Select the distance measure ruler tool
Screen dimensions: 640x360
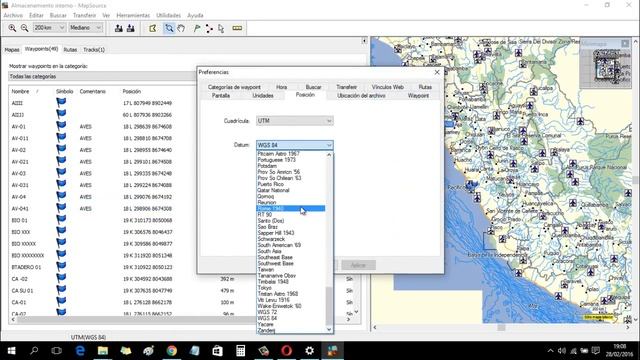pyautogui.click(x=237, y=28)
